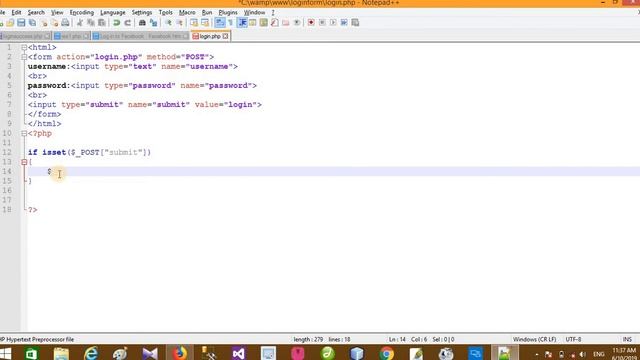Click 'Windows (CR LF)' in status bar
This screenshot has height=360, width=640.
534,339
